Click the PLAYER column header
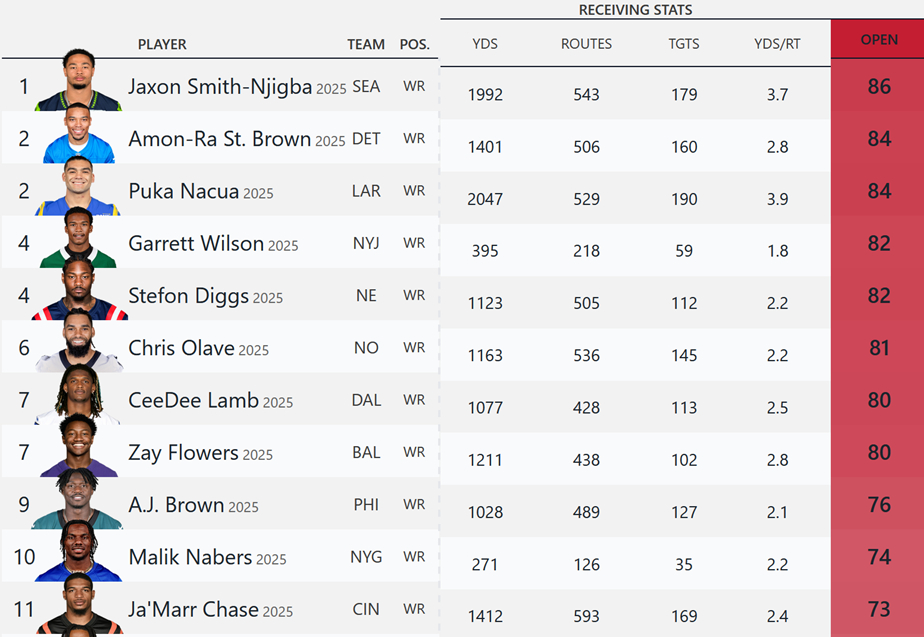The width and height of the screenshot is (924, 637). (x=162, y=44)
